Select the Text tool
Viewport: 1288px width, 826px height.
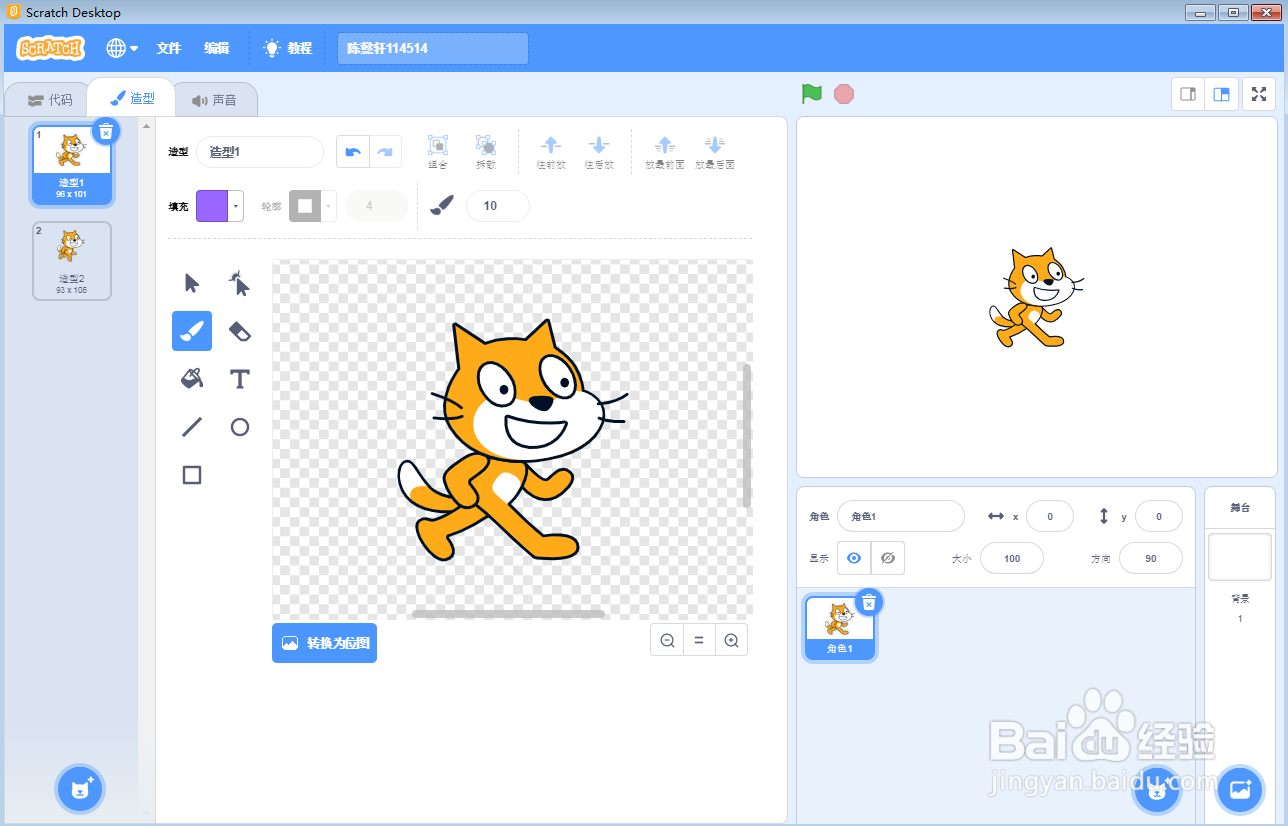pyautogui.click(x=240, y=379)
